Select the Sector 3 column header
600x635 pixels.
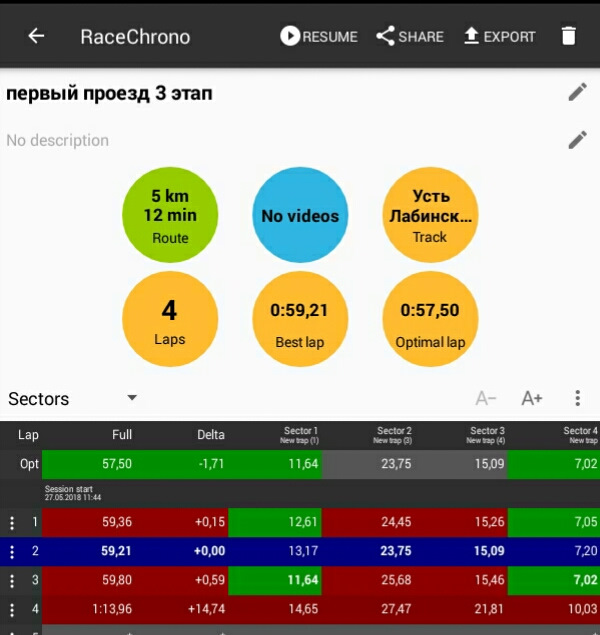click(486, 435)
